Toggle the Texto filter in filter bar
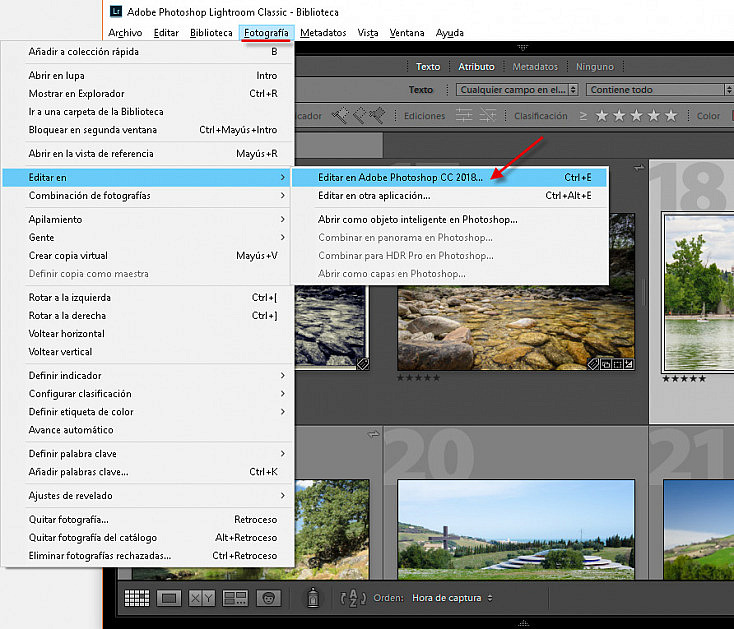 click(428, 66)
